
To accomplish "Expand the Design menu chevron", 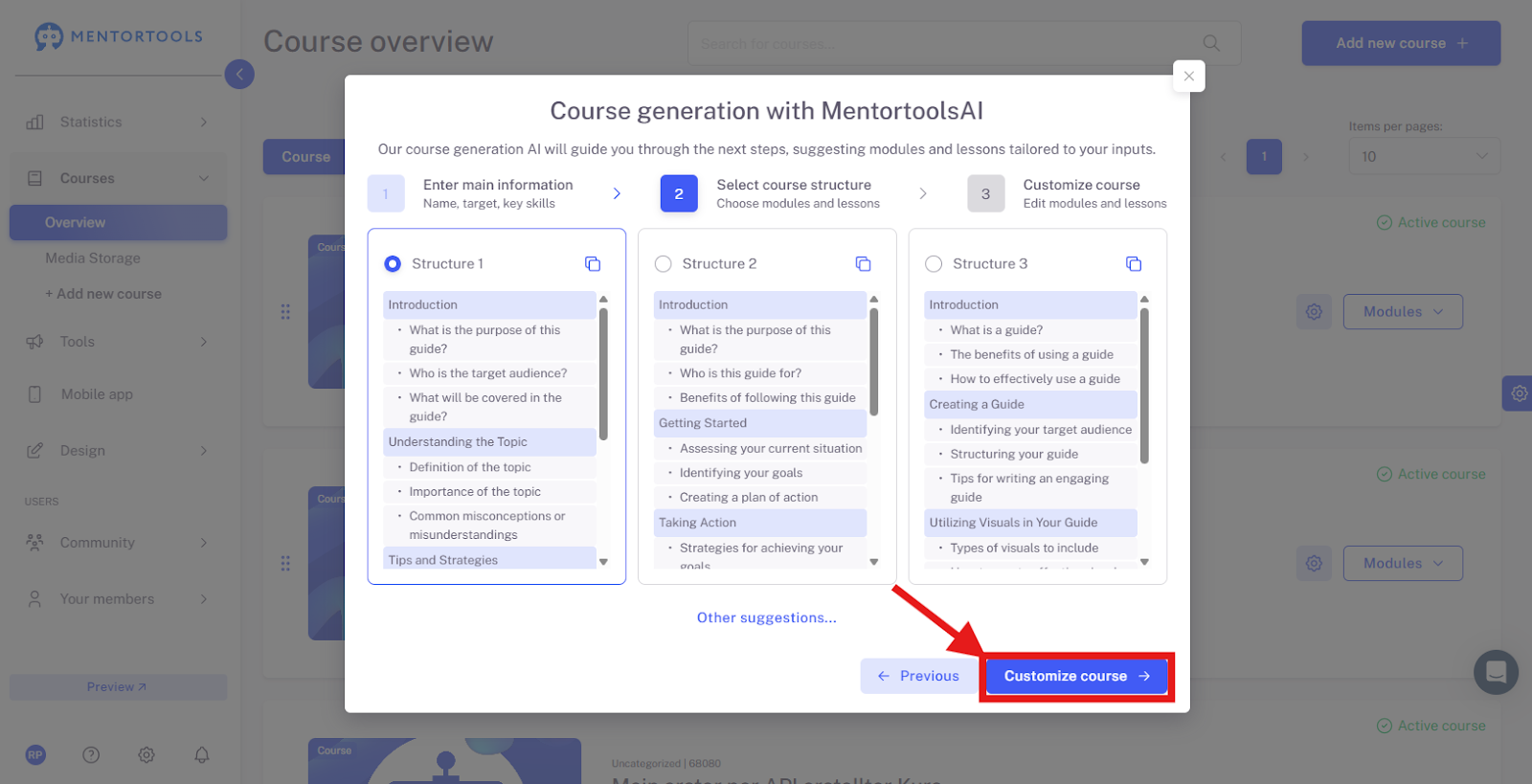I will point(204,451).
